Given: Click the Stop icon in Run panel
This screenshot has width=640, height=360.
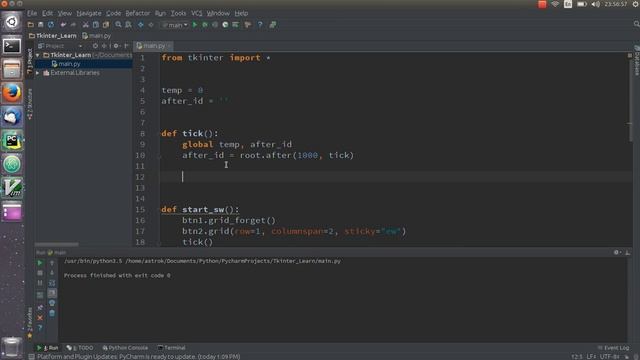Looking at the screenshot, I should coord(40,273).
